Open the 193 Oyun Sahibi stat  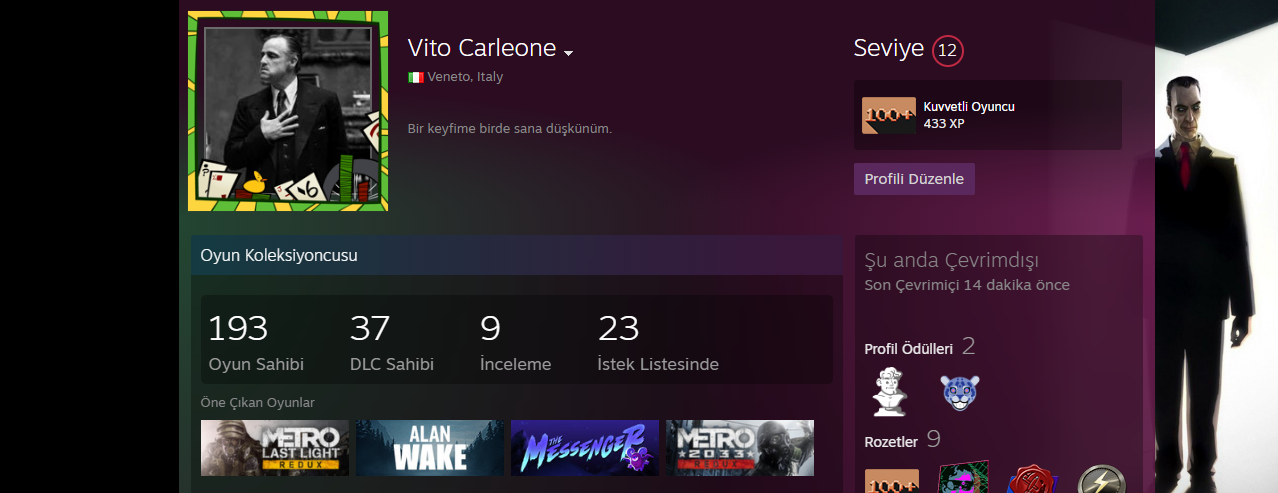pyautogui.click(x=256, y=342)
